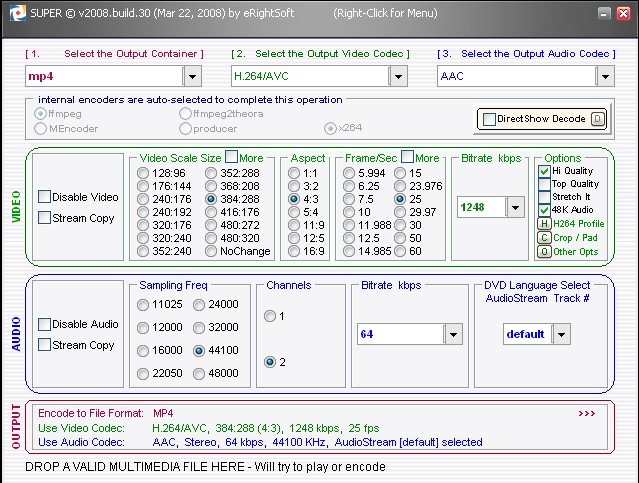Screen dimensions: 639x483
Task: Choose 3:2 aspect ratio
Action: coord(294,186)
